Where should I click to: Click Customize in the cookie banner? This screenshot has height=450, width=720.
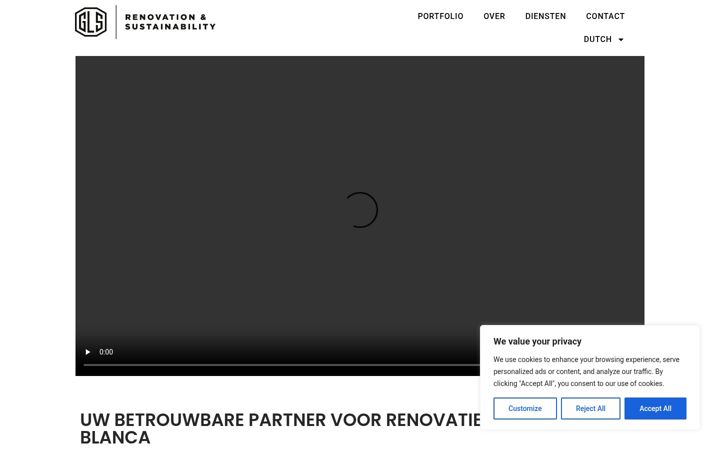click(525, 408)
